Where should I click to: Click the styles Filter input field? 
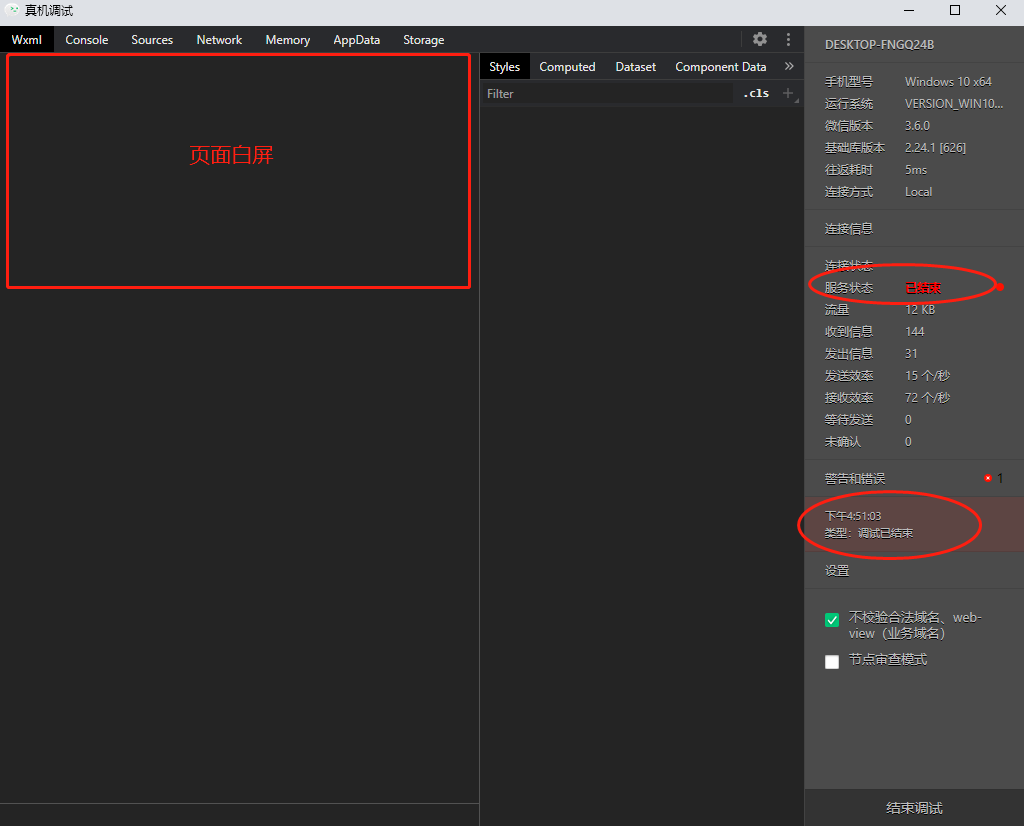click(607, 93)
